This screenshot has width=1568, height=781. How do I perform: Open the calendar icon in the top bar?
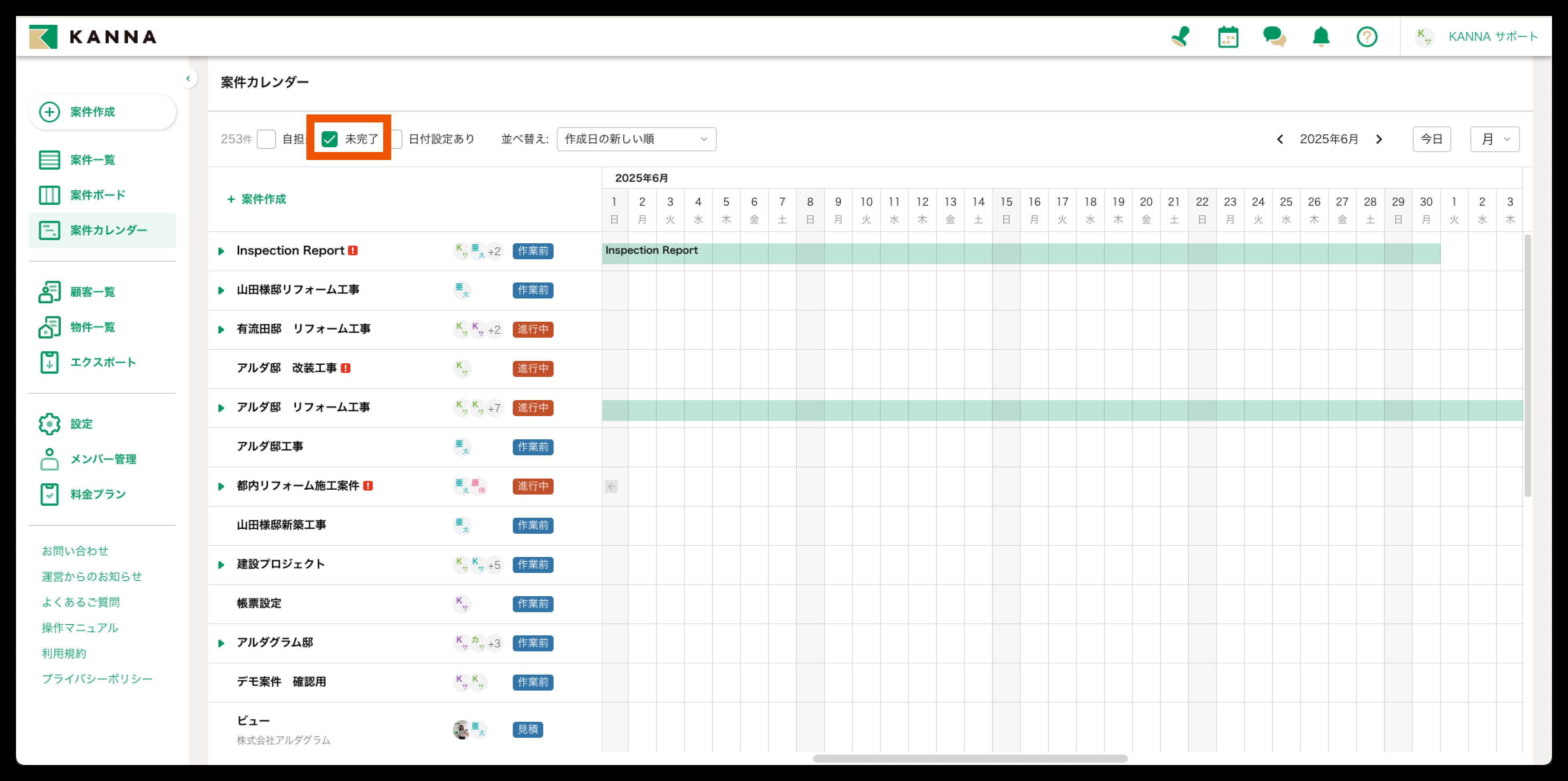point(1228,36)
